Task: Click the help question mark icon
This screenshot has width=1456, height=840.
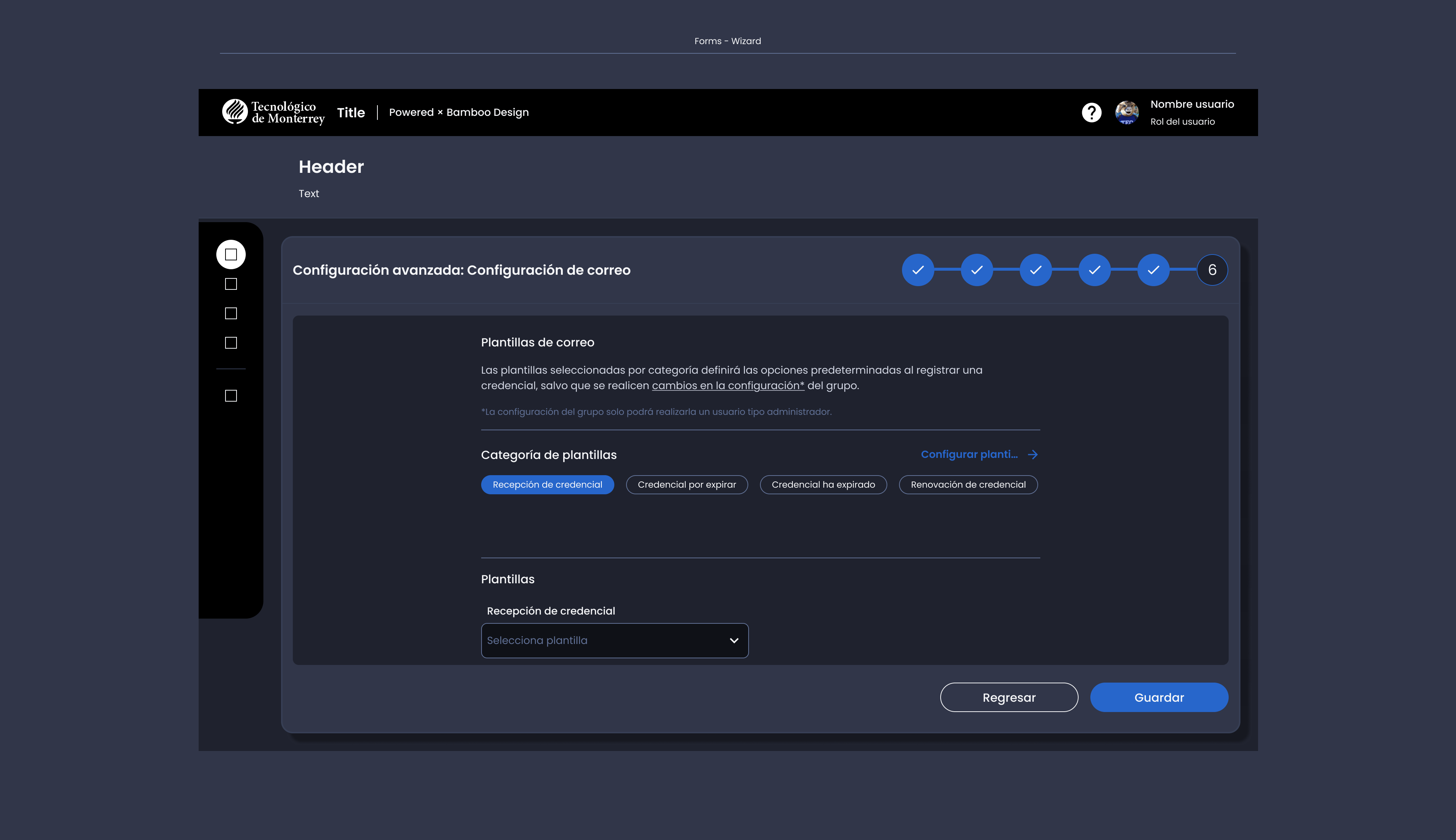Action: pyautogui.click(x=1091, y=113)
